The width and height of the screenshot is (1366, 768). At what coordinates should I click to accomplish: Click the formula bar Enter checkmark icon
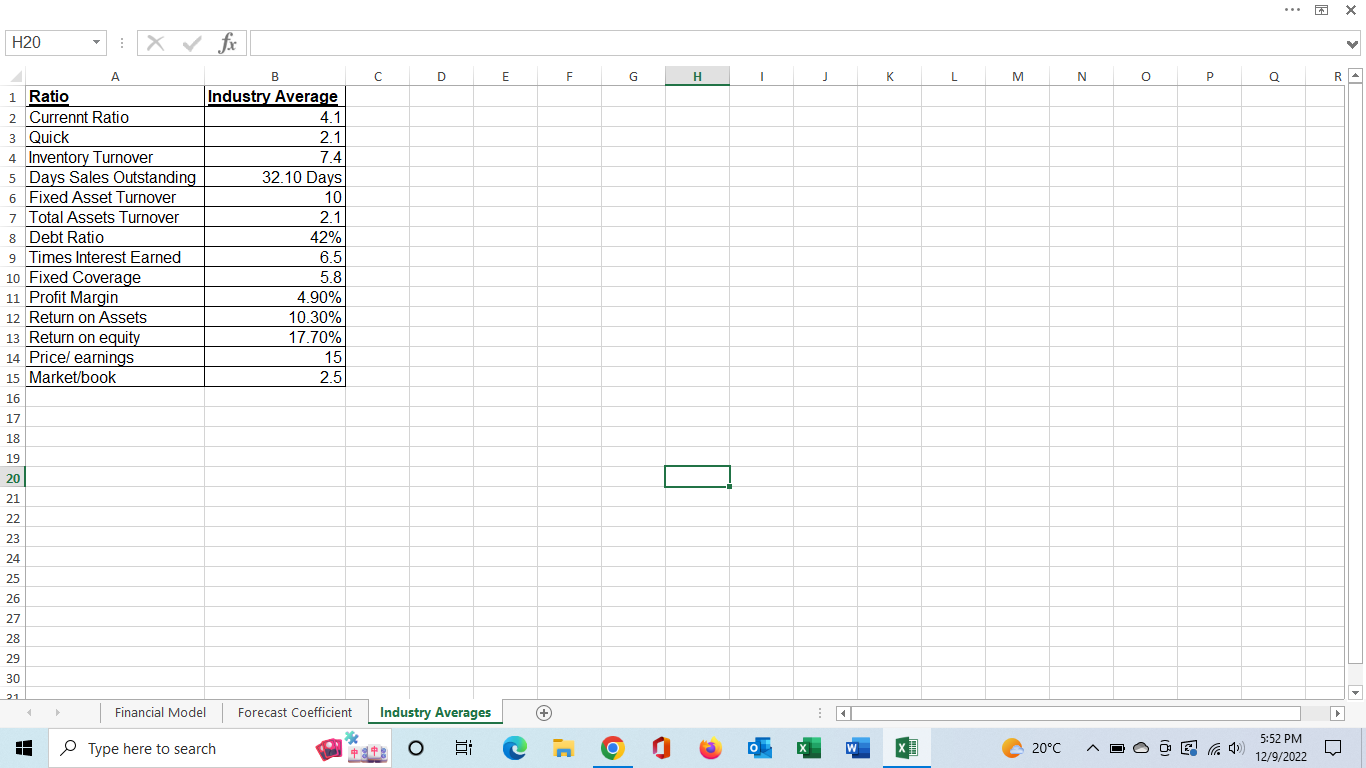tap(190, 43)
